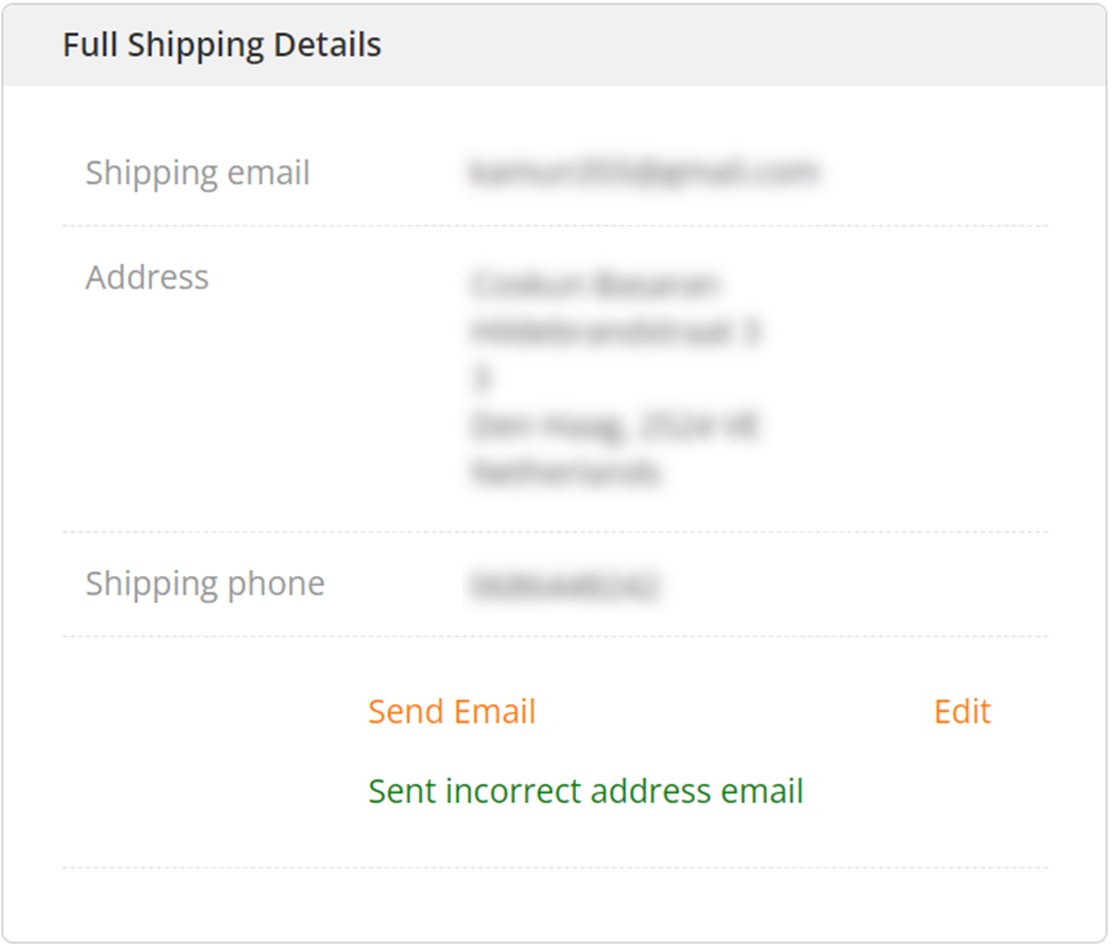Click the blurred shipping email address value
The height and width of the screenshot is (945, 1112).
pyautogui.click(x=645, y=170)
